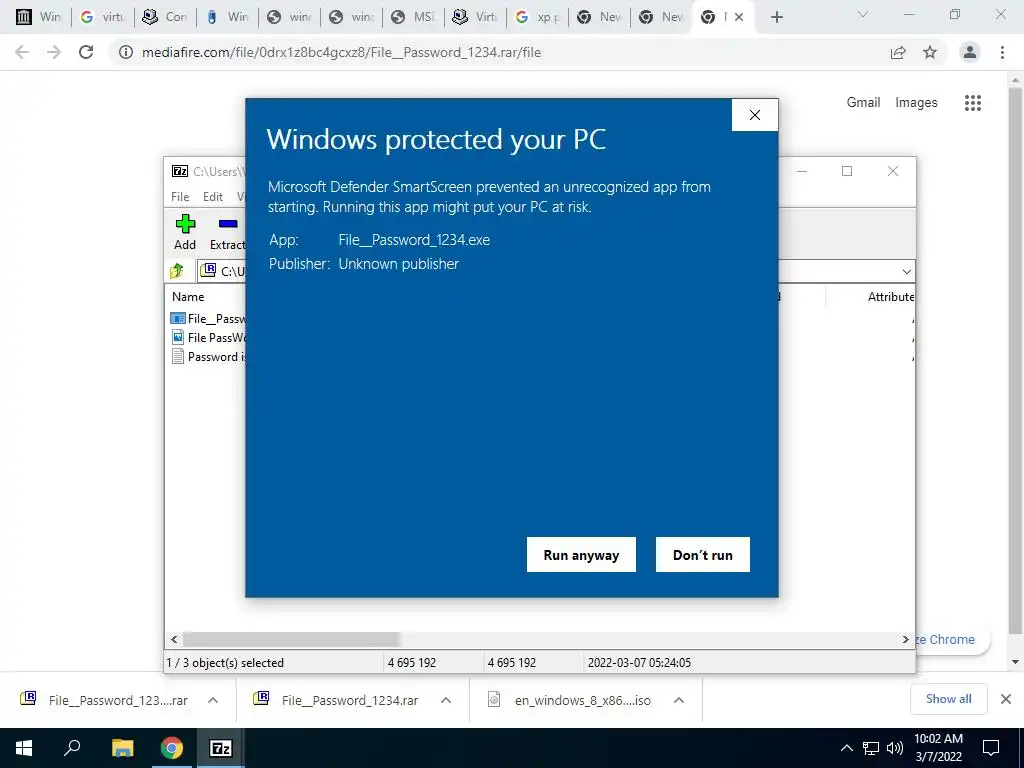Click the 7-Zip horizontal scrollbar thumb
Screen dimensions: 1024x768
(x=291, y=639)
